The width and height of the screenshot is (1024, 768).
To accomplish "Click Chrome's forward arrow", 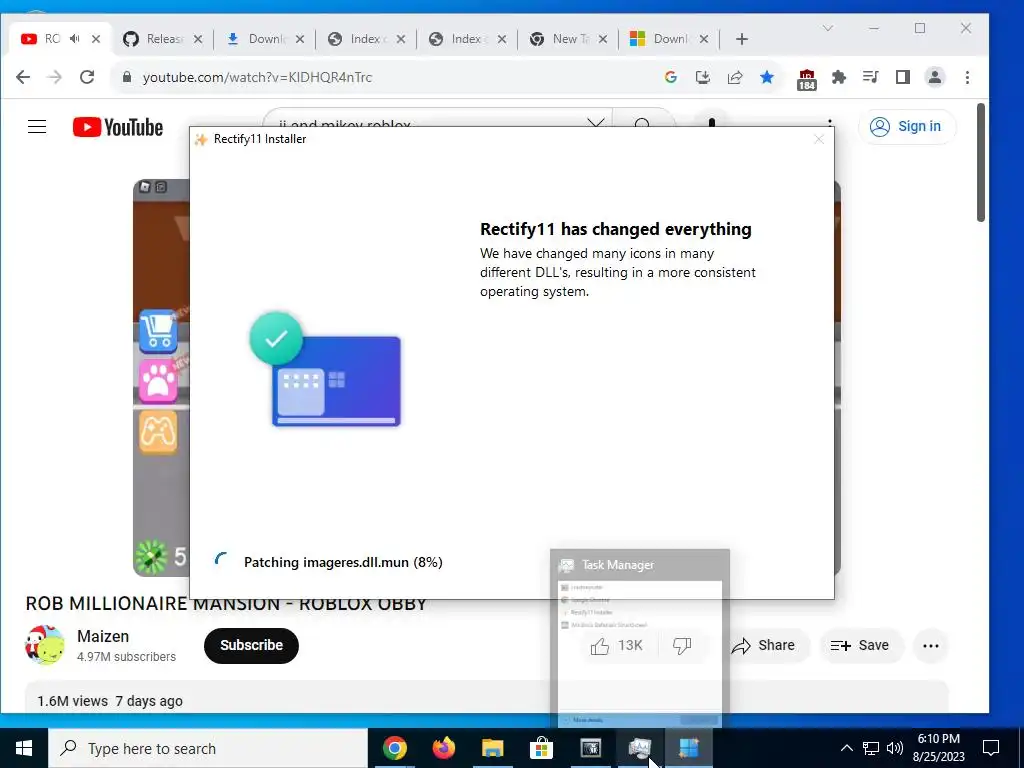I will coord(55,77).
